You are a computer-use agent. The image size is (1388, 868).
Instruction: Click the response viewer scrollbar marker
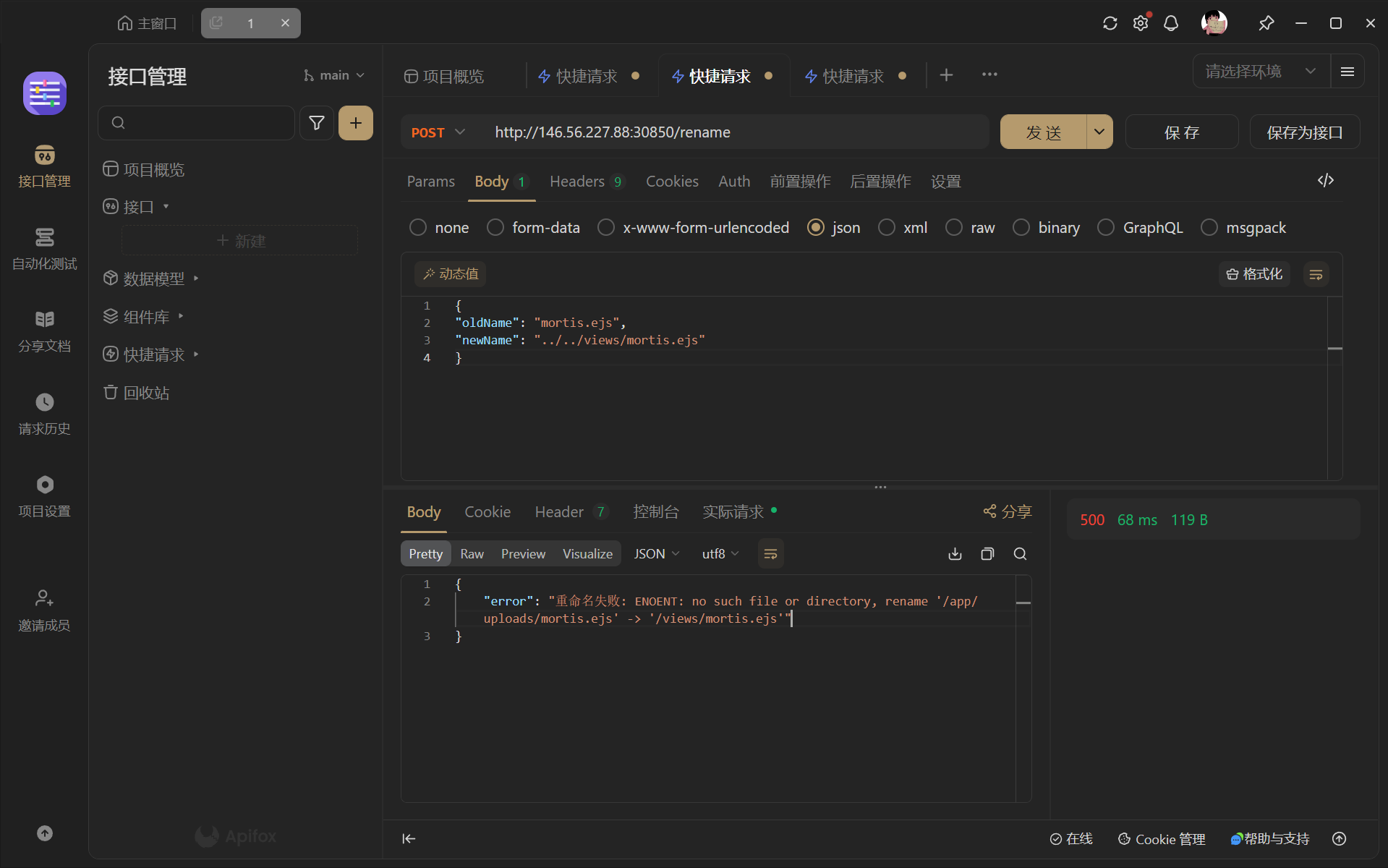(x=1023, y=603)
